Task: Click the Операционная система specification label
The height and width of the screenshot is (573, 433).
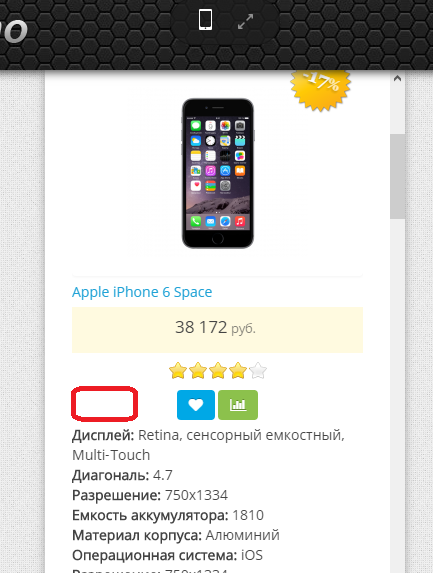Action: [x=155, y=555]
